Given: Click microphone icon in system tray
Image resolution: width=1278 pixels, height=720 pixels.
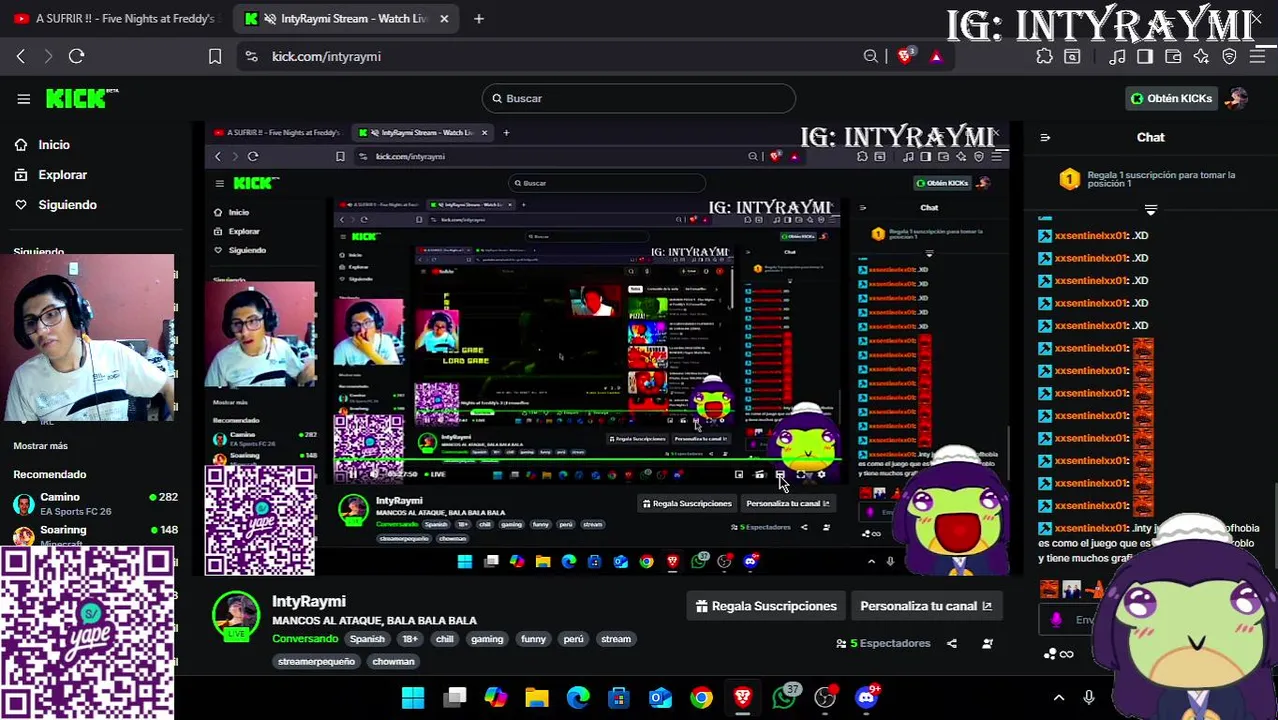Looking at the screenshot, I should pyautogui.click(x=1089, y=698).
